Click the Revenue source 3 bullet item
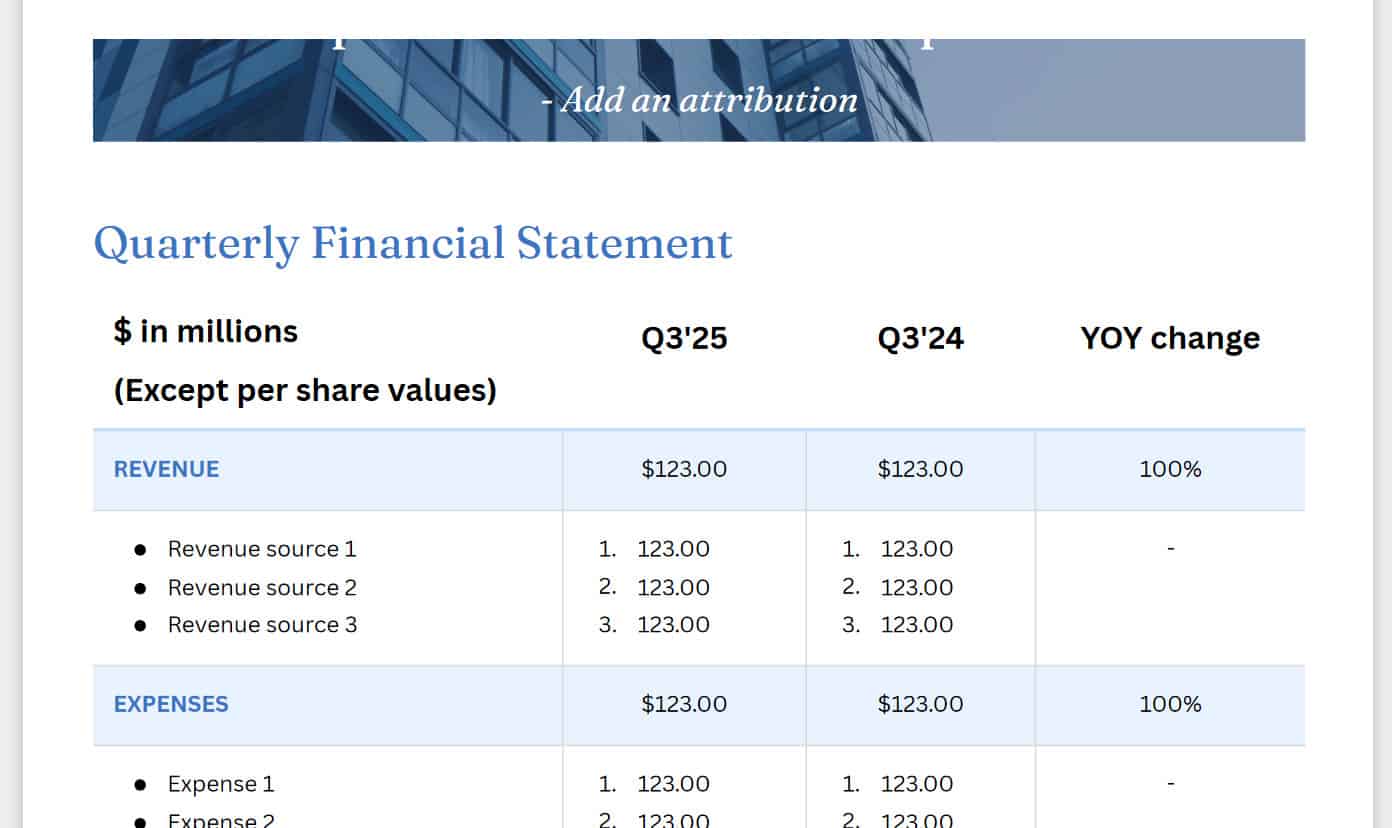The width and height of the screenshot is (1392, 828). click(262, 625)
